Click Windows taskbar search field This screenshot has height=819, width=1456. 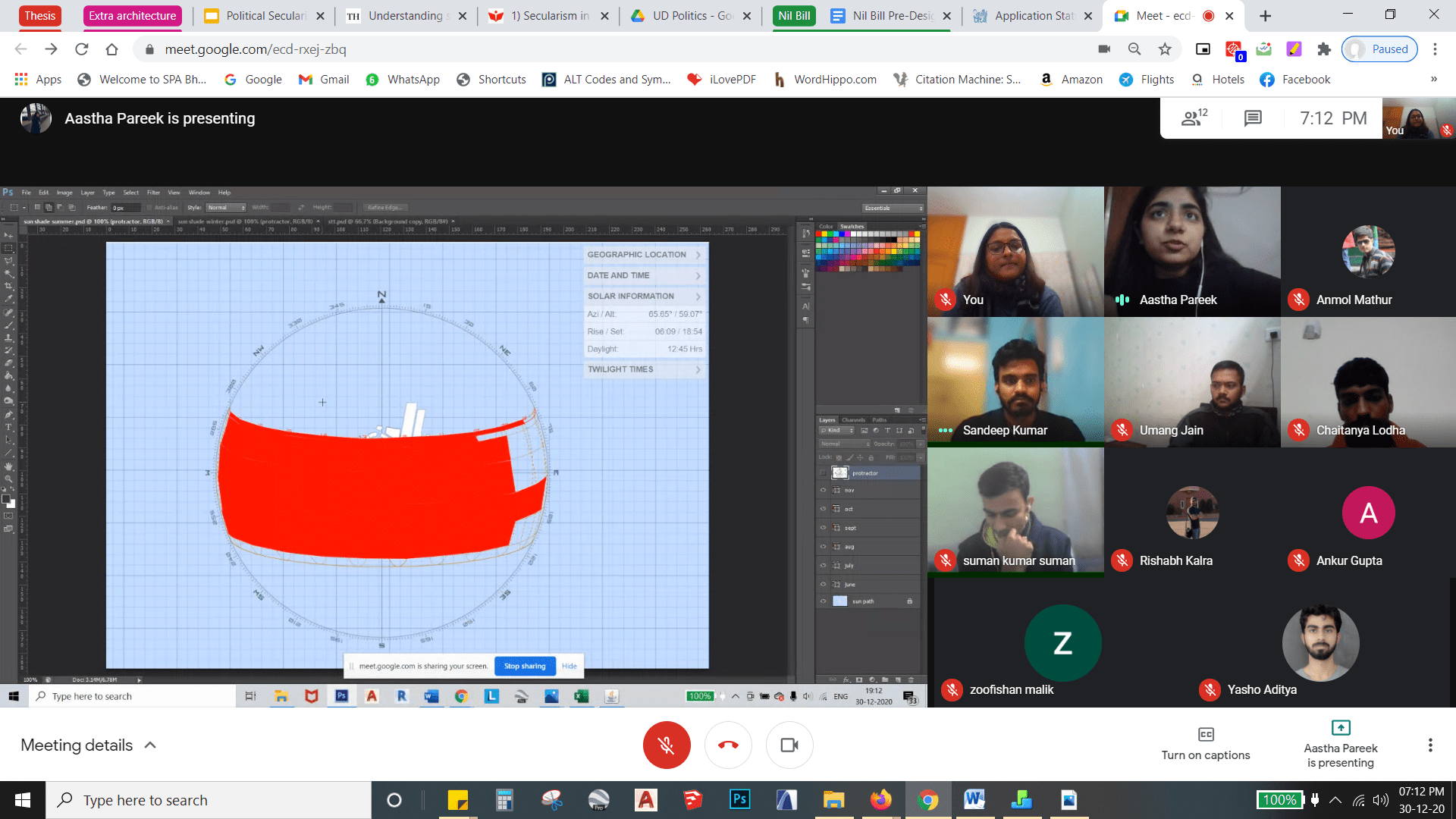click(x=209, y=799)
